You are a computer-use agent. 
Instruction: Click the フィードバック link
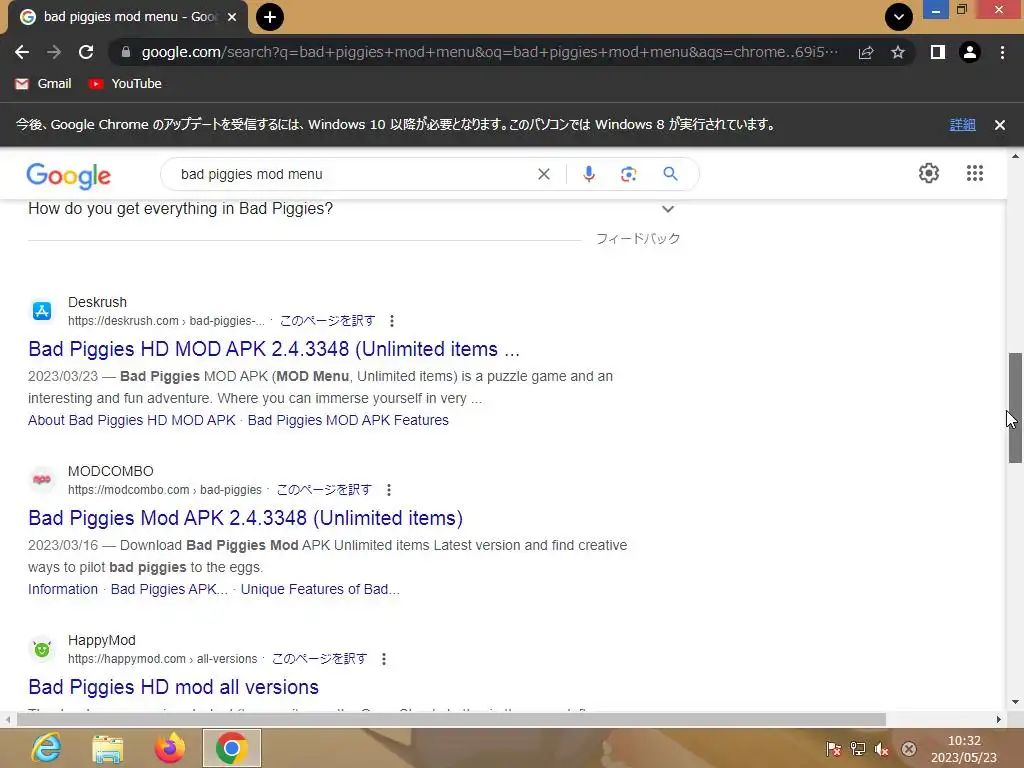(638, 239)
